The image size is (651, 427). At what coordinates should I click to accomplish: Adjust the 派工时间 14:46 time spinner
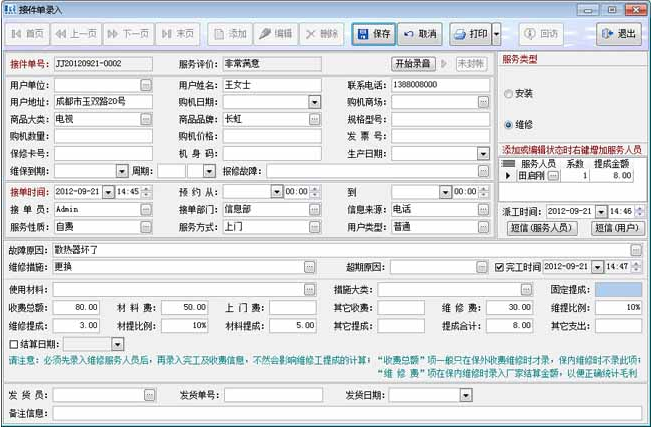pyautogui.click(x=639, y=212)
